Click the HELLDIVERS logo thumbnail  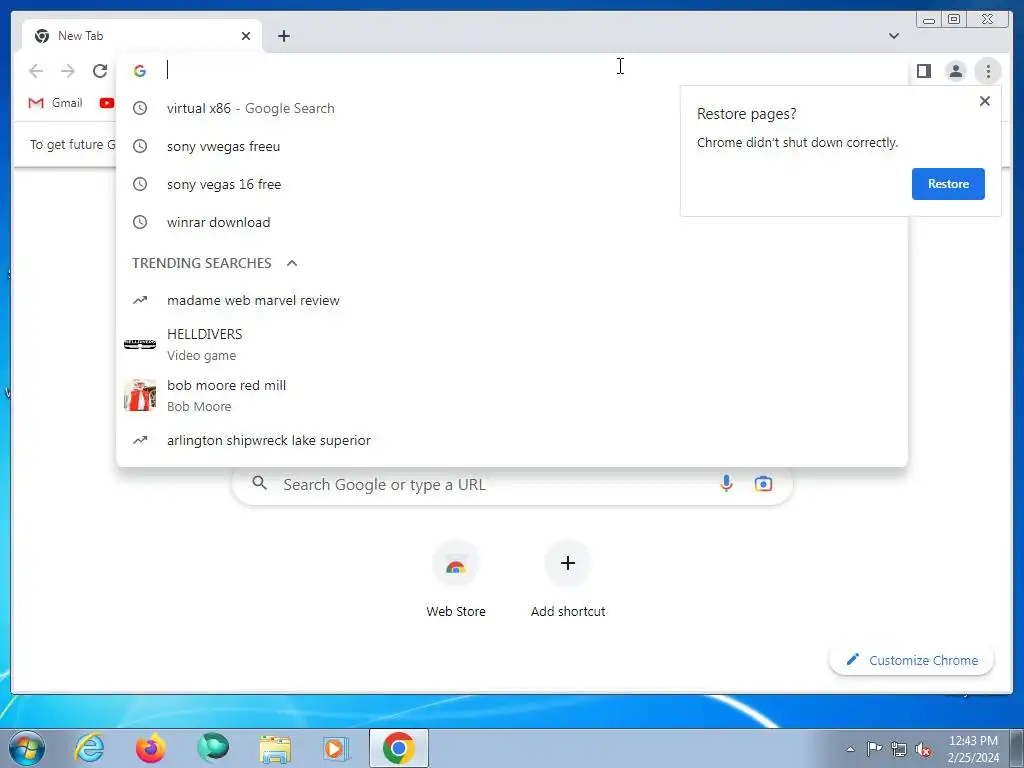coord(140,344)
